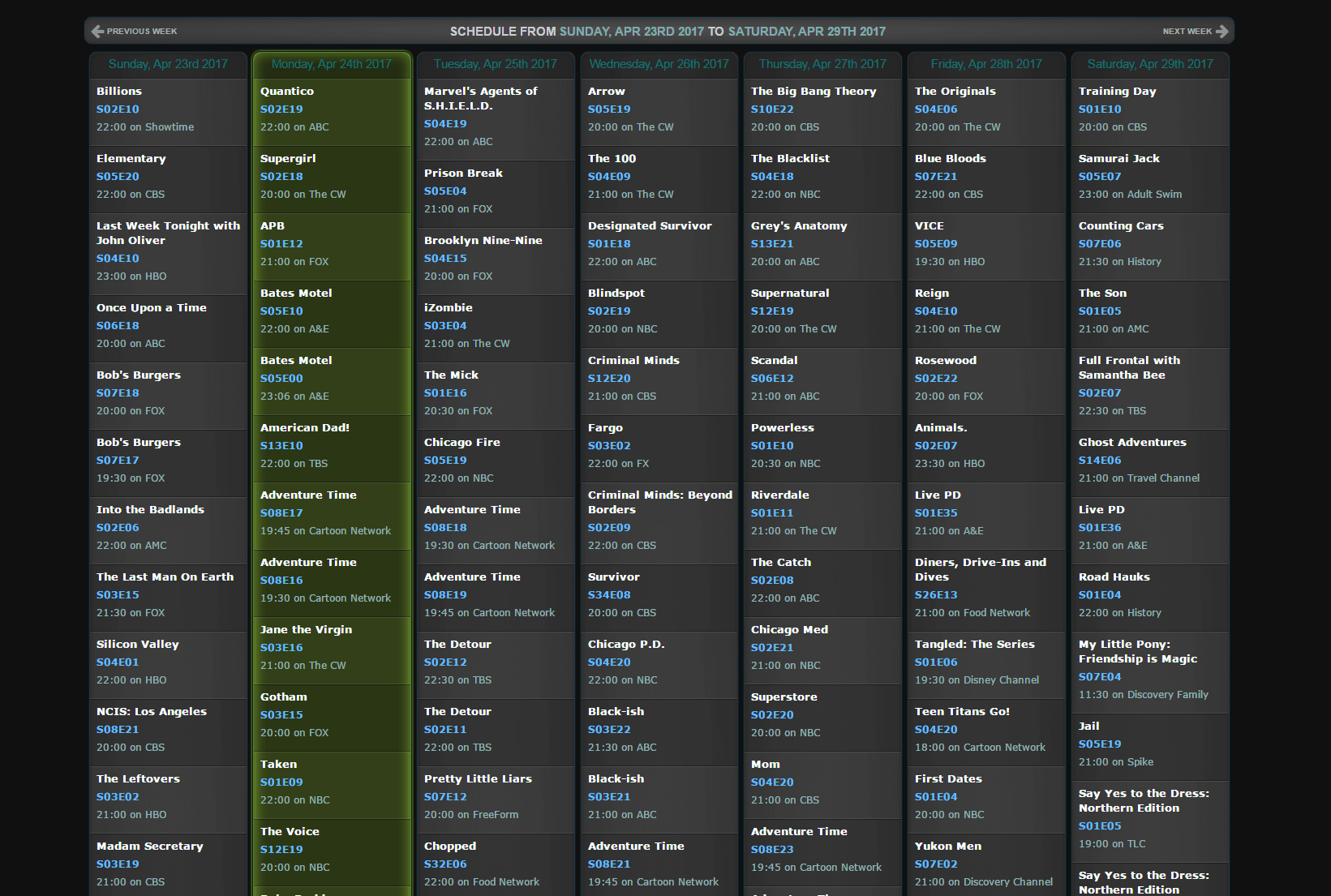Open The Leftovers episode S03E02

coord(118,797)
